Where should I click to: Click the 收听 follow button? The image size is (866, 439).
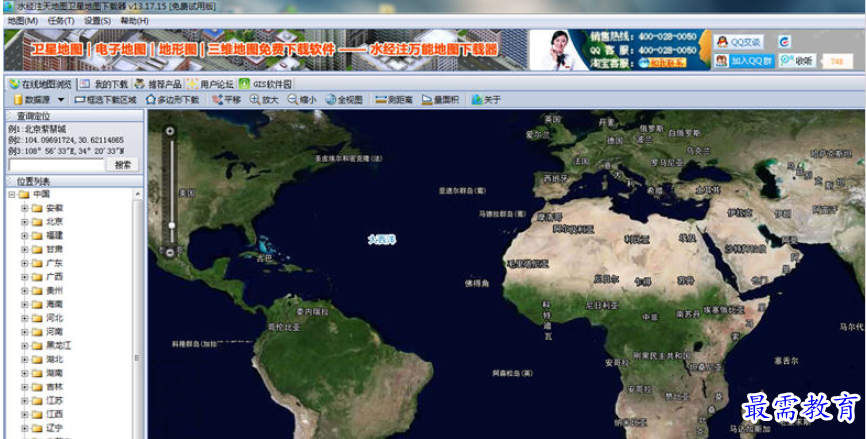click(798, 61)
